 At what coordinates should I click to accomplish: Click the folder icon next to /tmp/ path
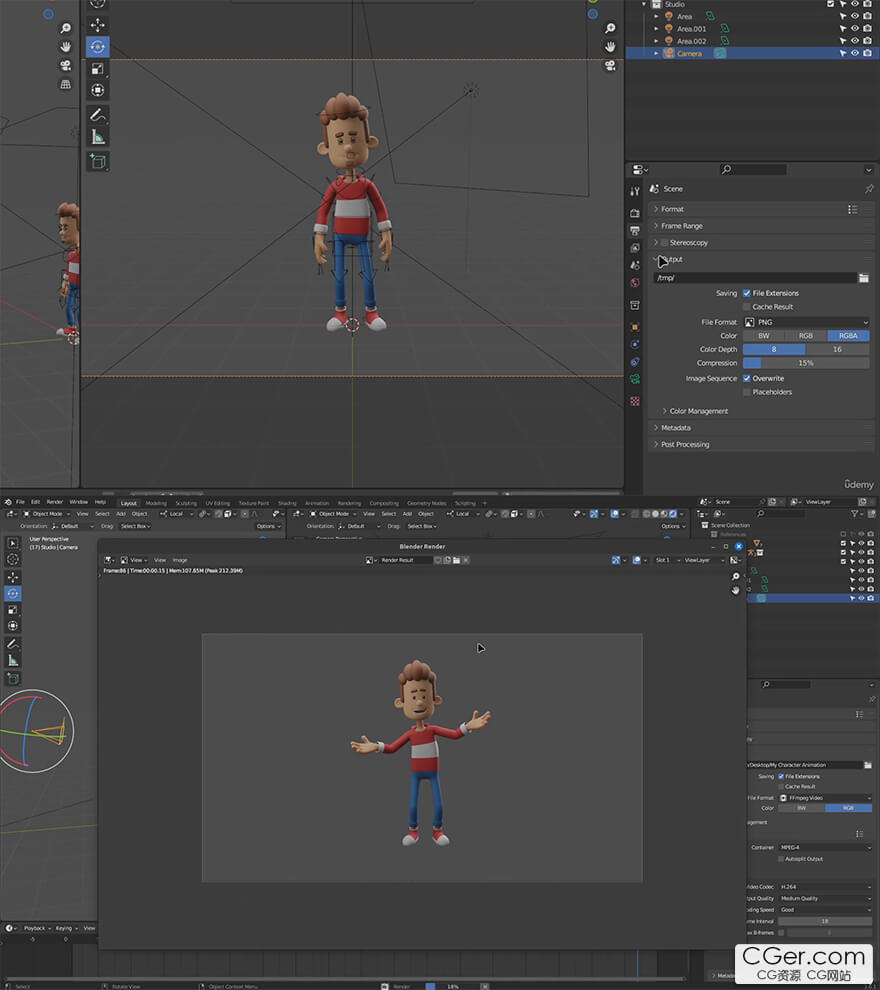pyautogui.click(x=864, y=278)
